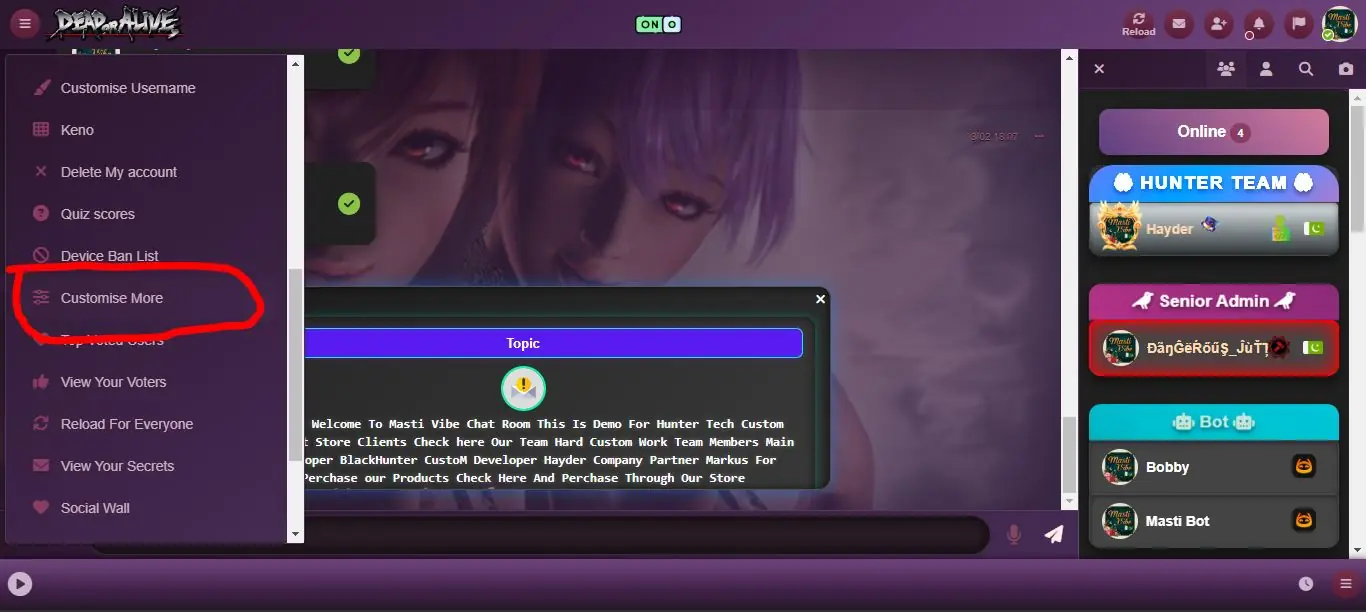Click the side menu scrollbar thumb
The image size is (1366, 612).
[x=295, y=365]
